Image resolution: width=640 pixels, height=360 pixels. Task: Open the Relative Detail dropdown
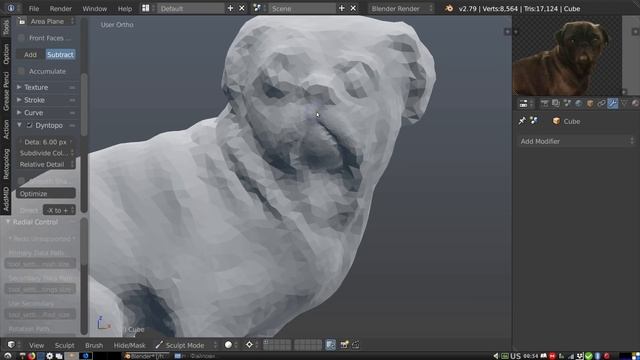pos(46,164)
